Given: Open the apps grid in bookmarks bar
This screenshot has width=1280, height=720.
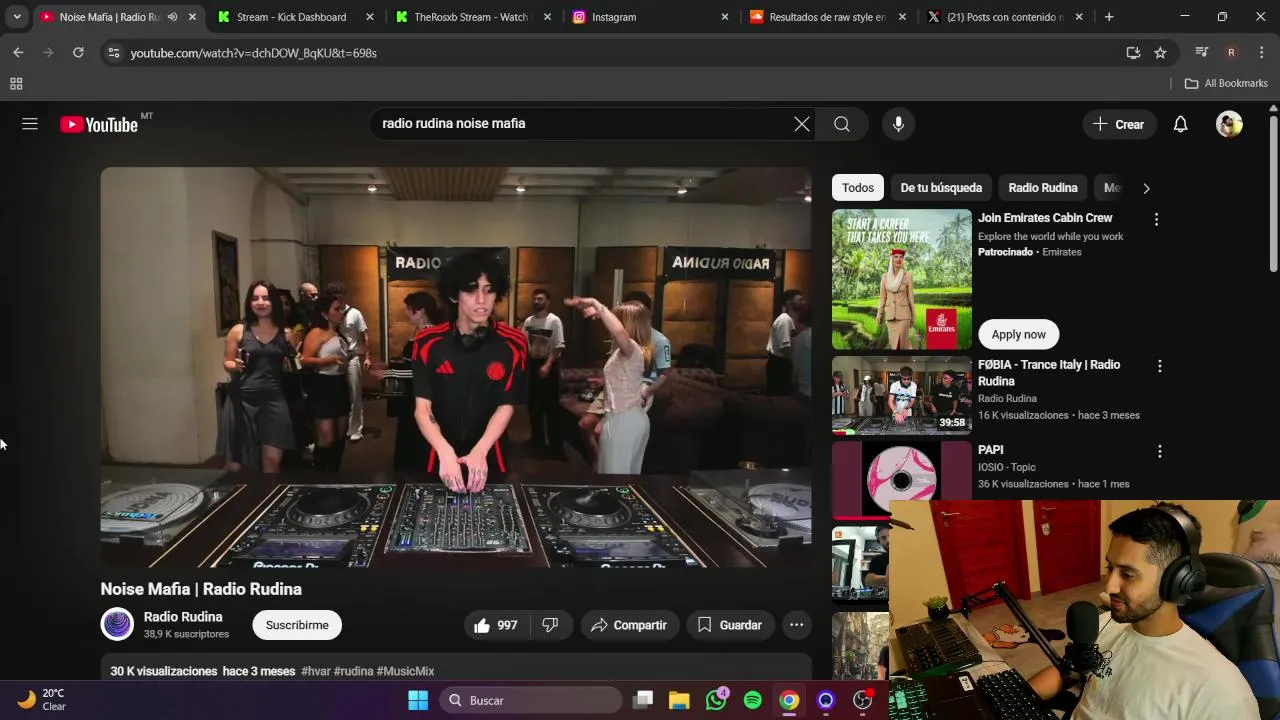Looking at the screenshot, I should point(16,84).
